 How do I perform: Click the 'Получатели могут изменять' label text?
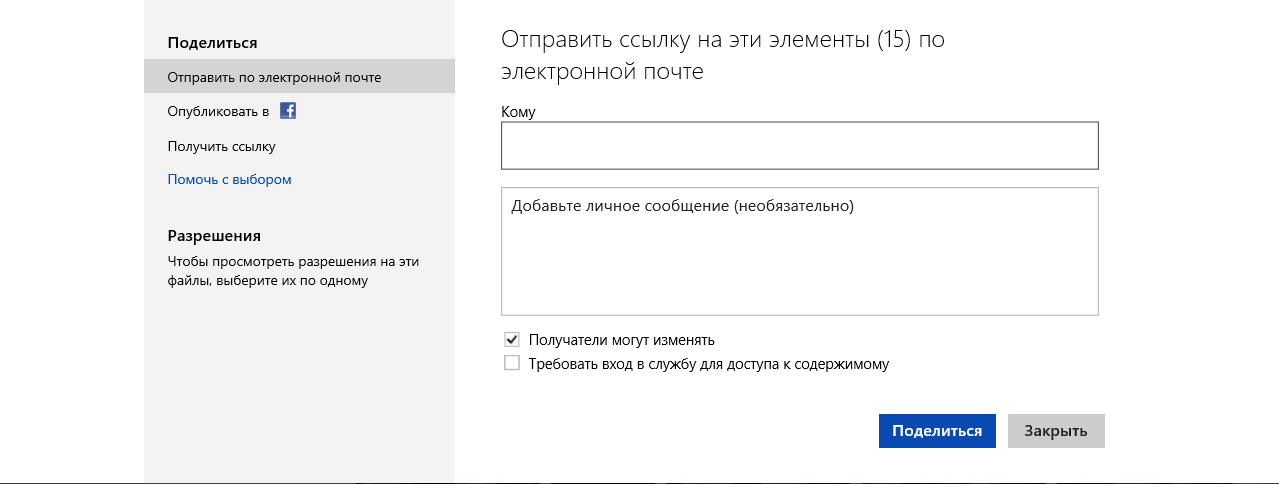pos(621,340)
